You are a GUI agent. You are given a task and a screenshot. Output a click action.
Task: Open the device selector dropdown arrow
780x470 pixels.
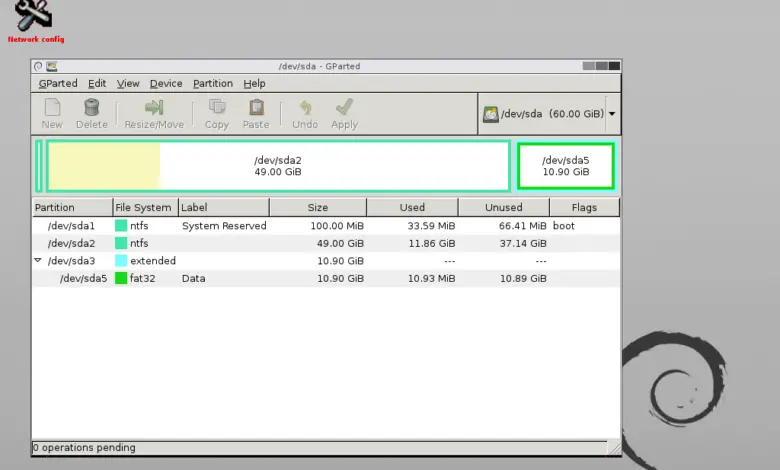pyautogui.click(x=612, y=114)
